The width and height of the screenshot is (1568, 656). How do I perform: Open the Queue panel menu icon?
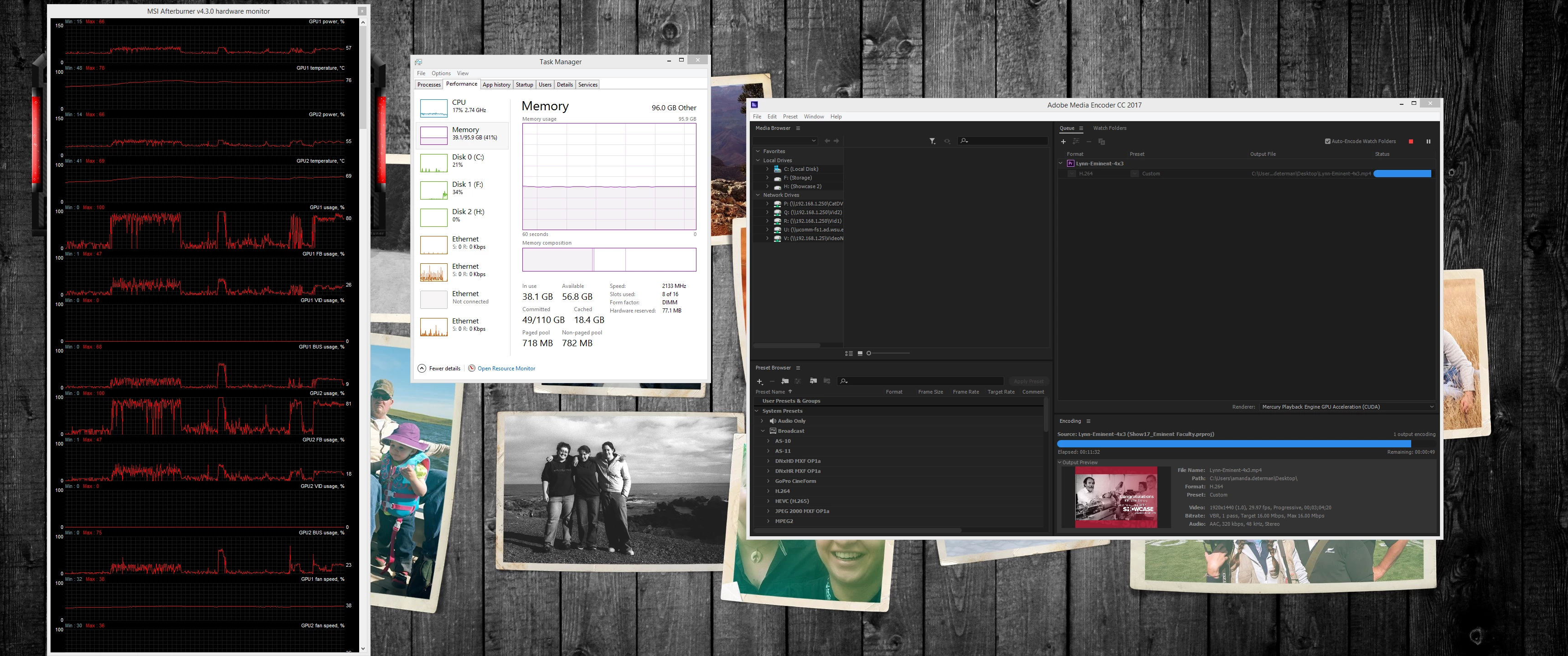pos(1081,128)
